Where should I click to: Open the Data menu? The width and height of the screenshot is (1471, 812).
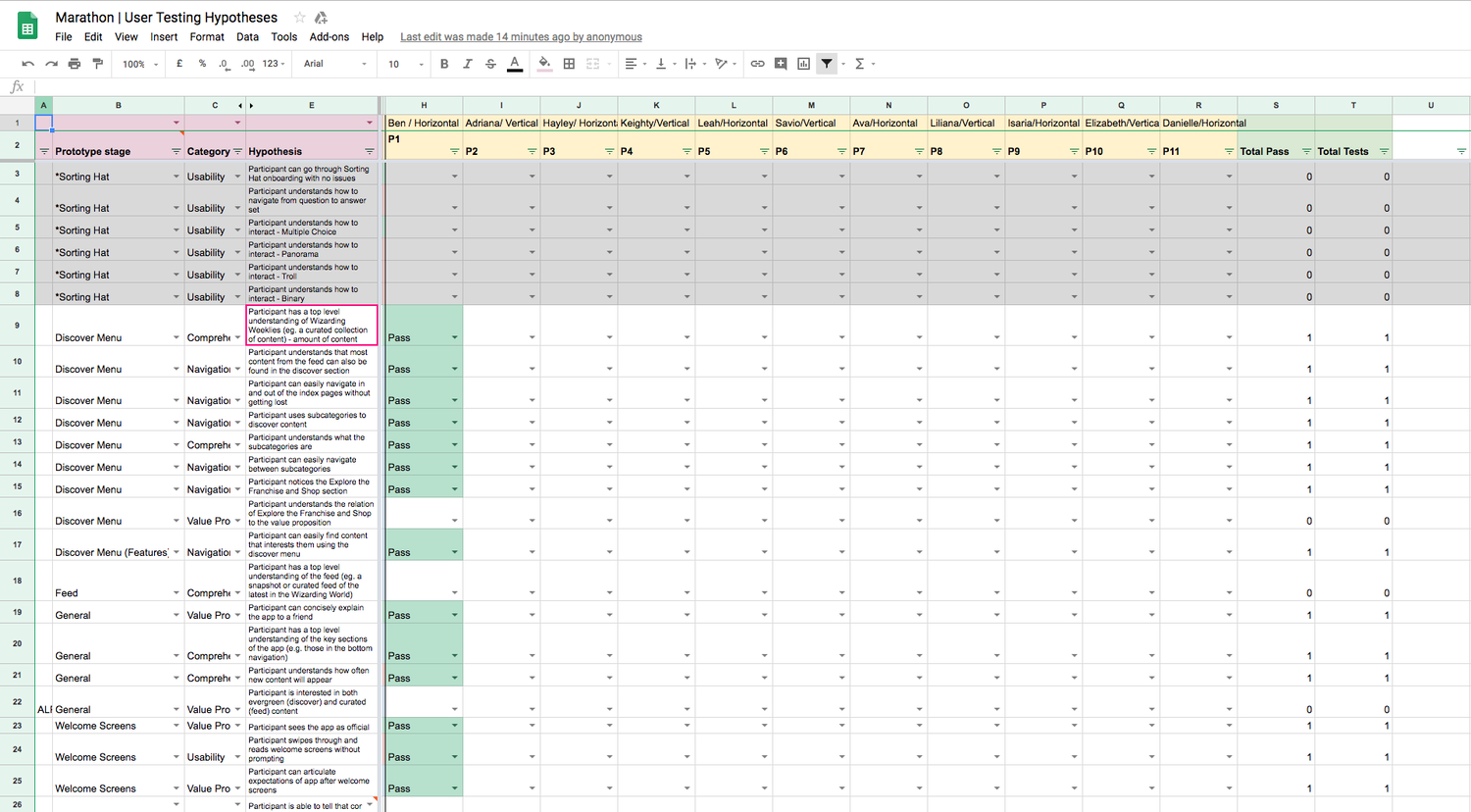pos(247,37)
